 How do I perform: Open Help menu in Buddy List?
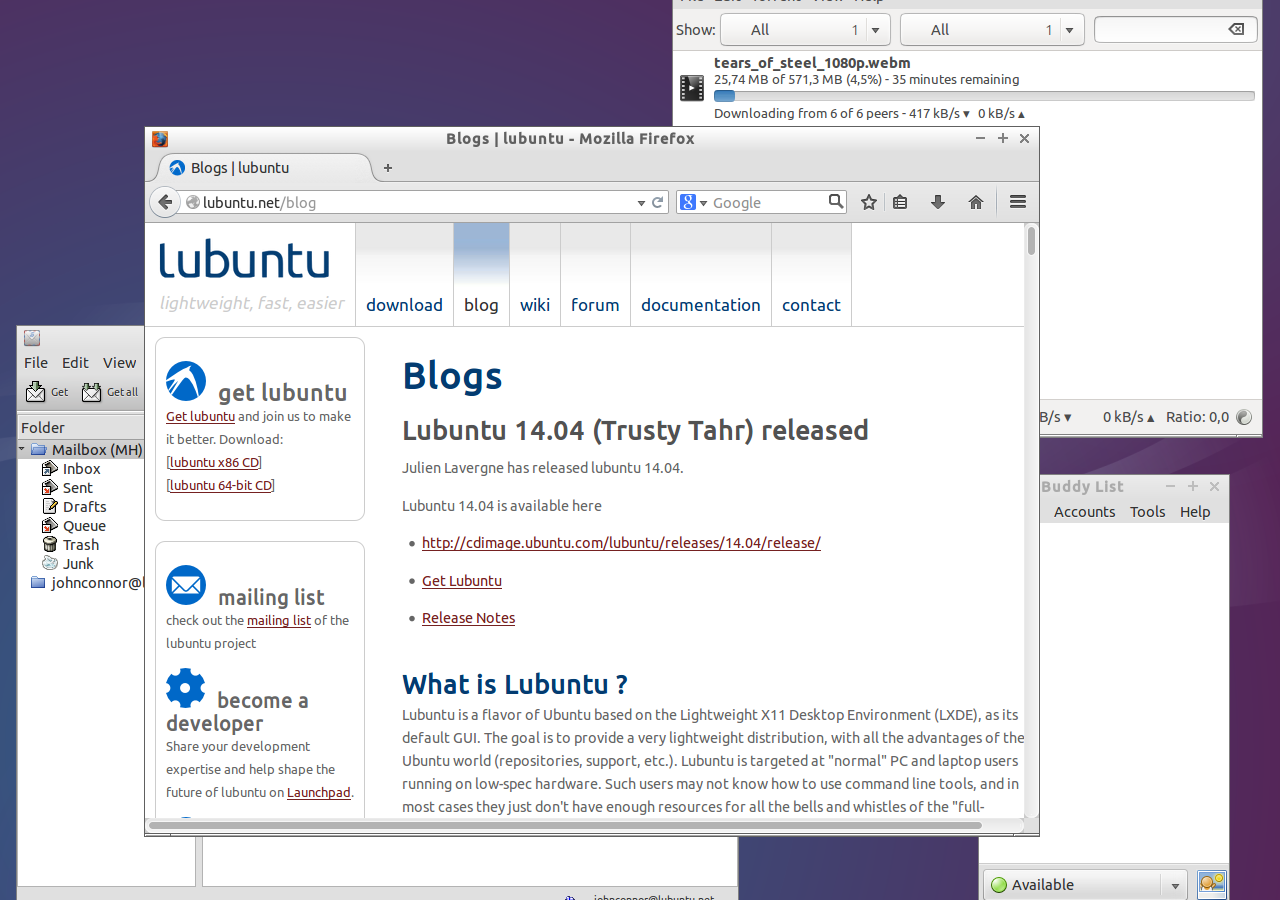pyautogui.click(x=1195, y=512)
